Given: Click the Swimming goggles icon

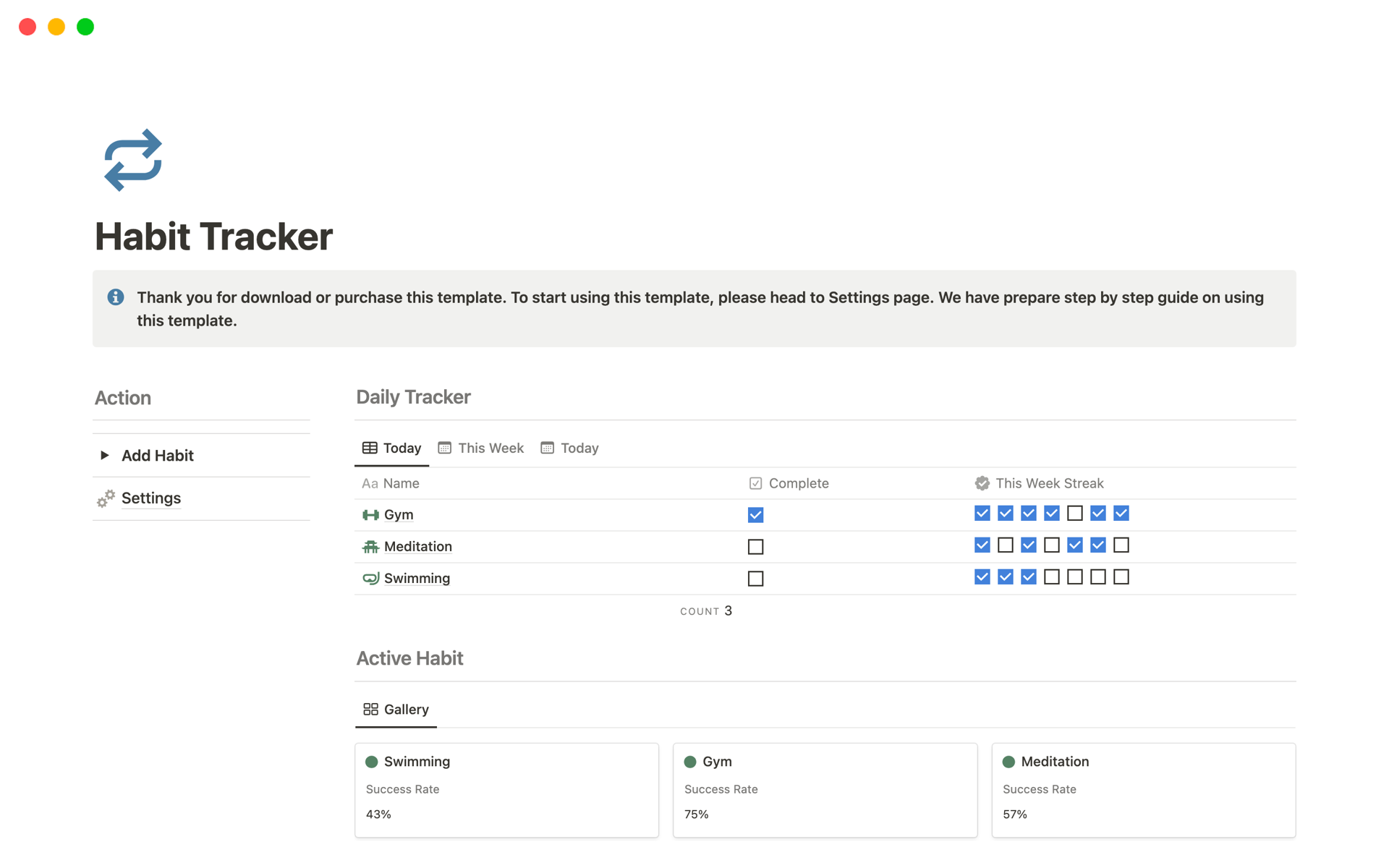Looking at the screenshot, I should 370,578.
